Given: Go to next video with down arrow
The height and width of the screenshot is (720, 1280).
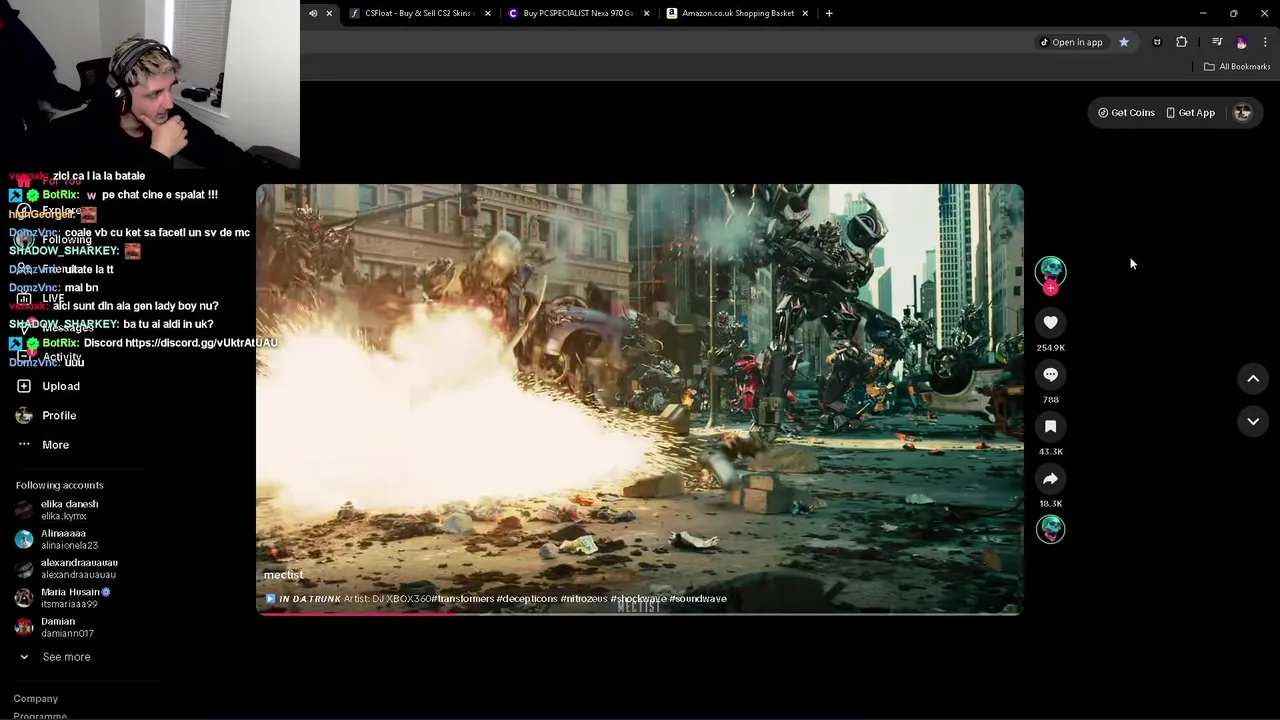Looking at the screenshot, I should coord(1253,422).
